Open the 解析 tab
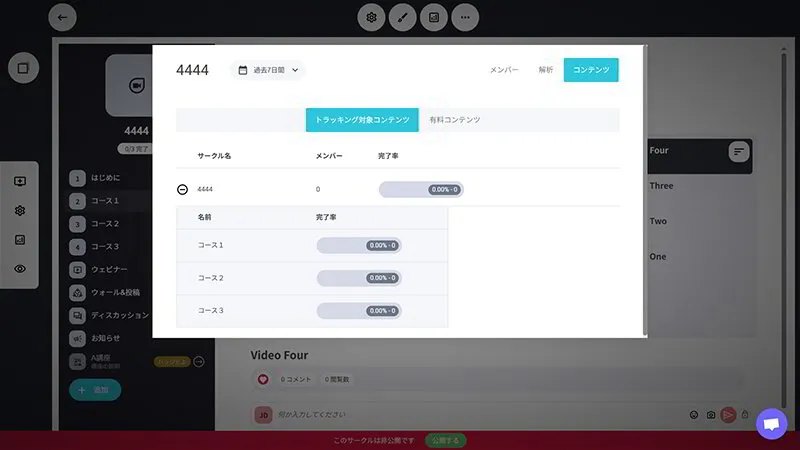 pyautogui.click(x=545, y=70)
